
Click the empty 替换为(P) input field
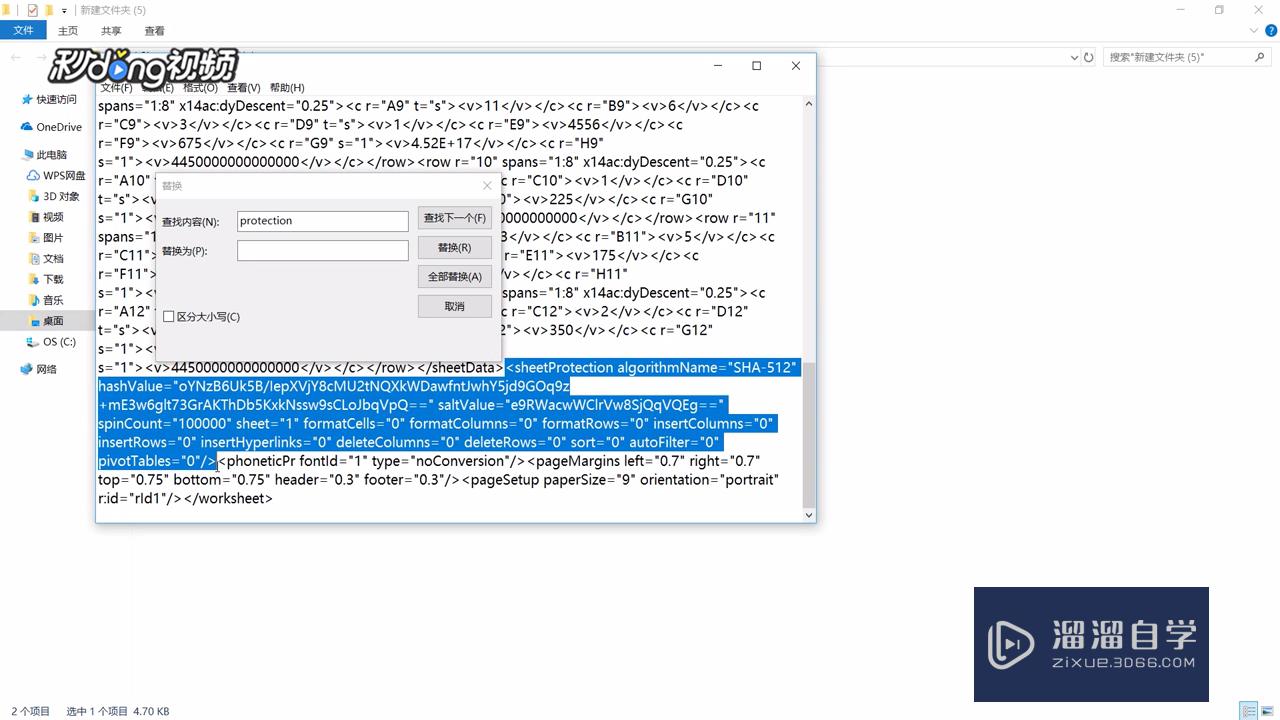pyautogui.click(x=323, y=251)
